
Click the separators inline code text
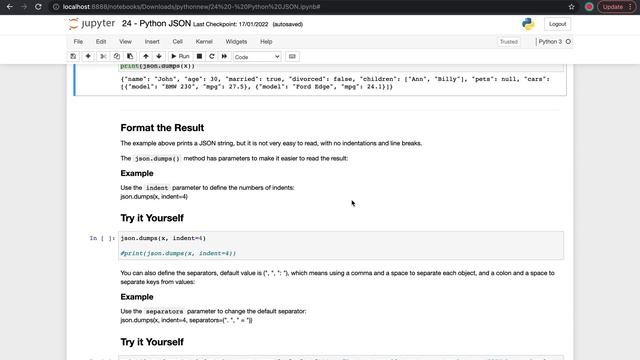[x=164, y=311]
